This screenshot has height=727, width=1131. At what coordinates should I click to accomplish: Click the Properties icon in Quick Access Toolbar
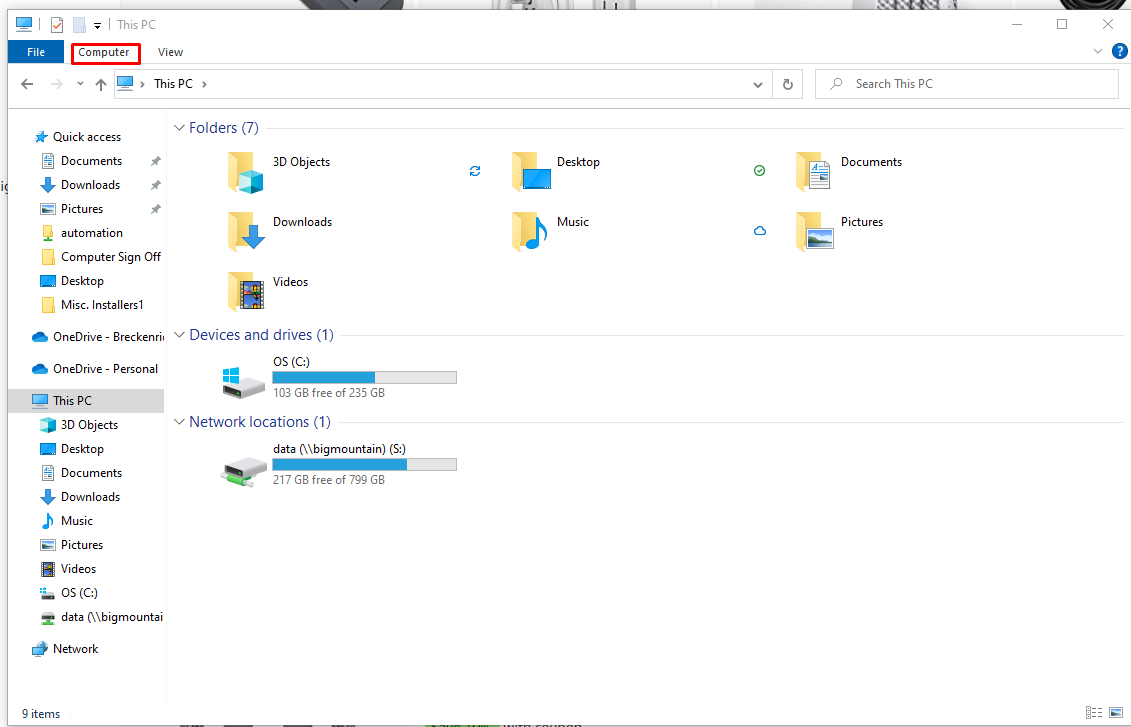tap(57, 24)
